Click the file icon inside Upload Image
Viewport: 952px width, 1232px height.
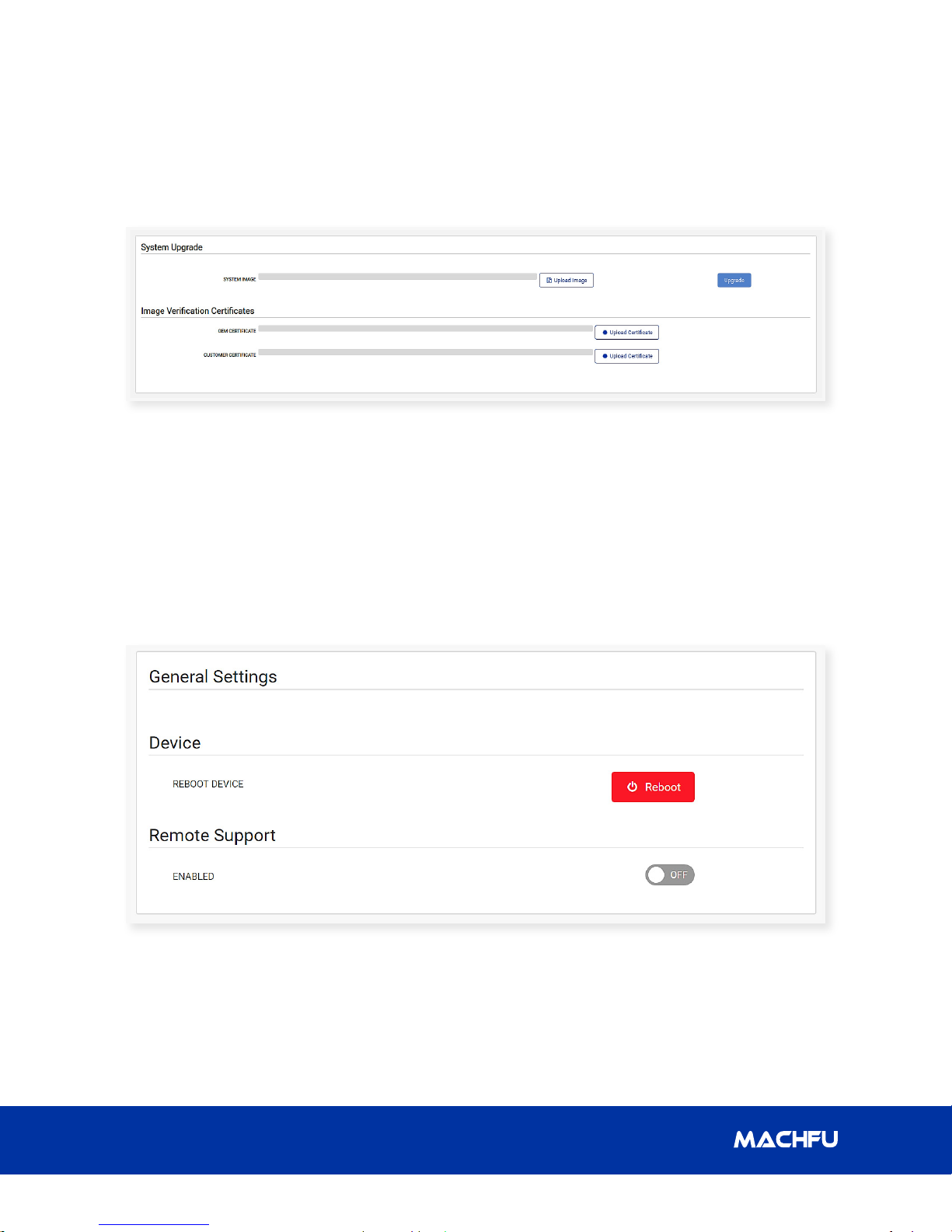tap(549, 281)
